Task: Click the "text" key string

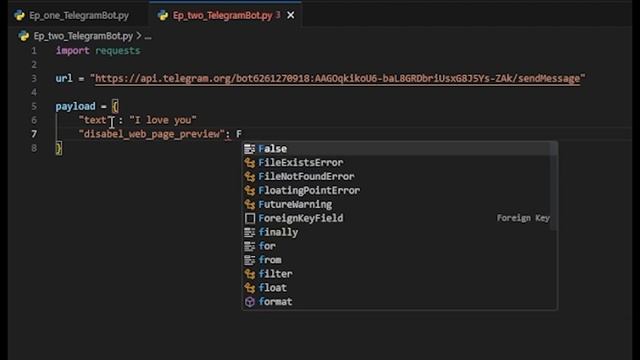Action: tap(95, 120)
